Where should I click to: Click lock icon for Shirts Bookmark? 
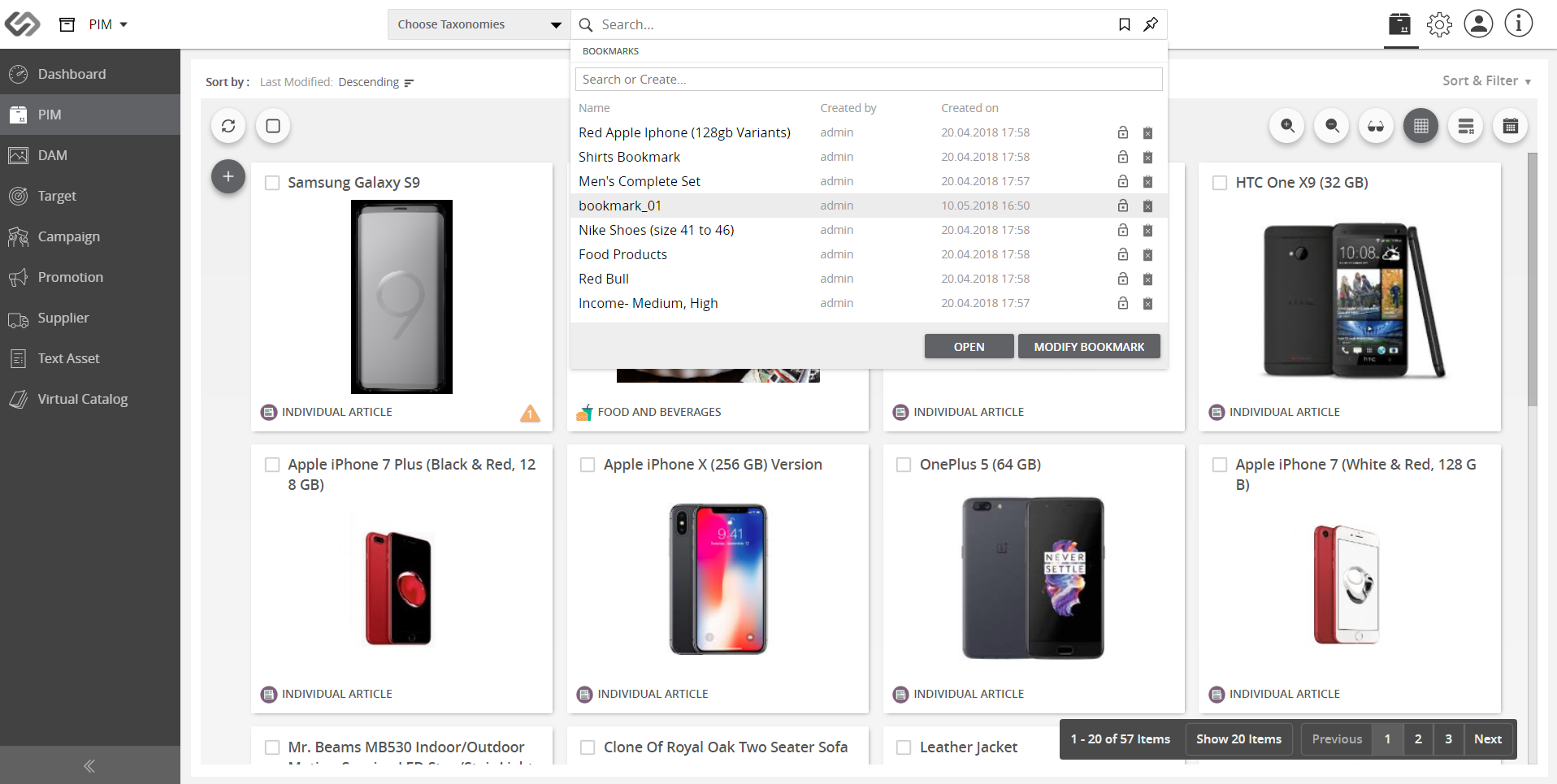1123,157
